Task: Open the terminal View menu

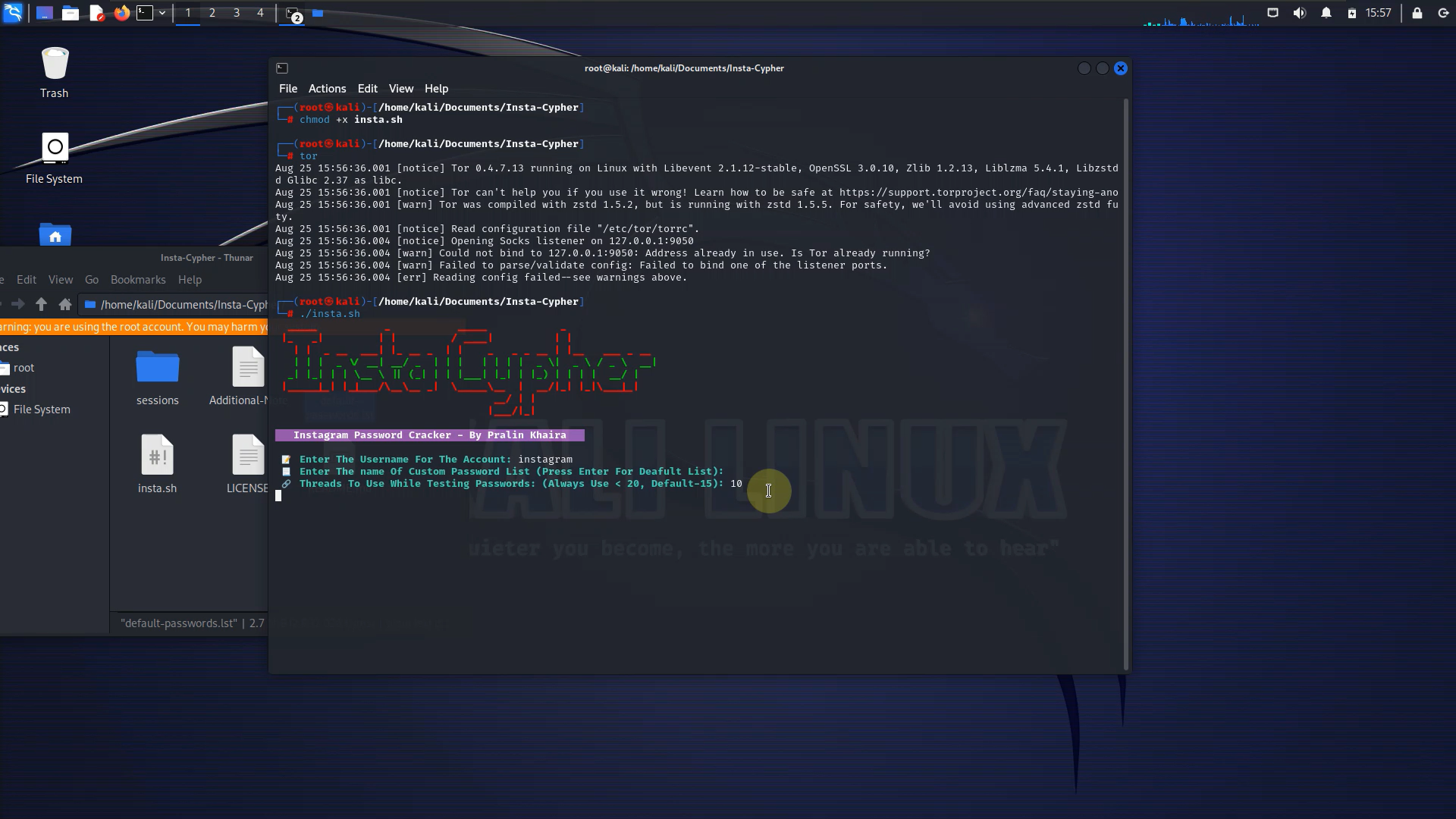Action: tap(400, 89)
